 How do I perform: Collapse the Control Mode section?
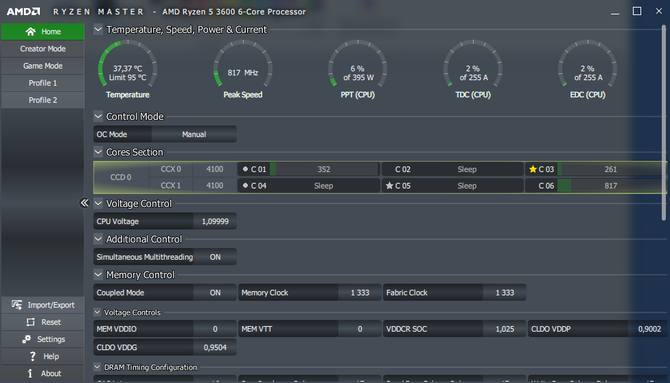pos(98,116)
